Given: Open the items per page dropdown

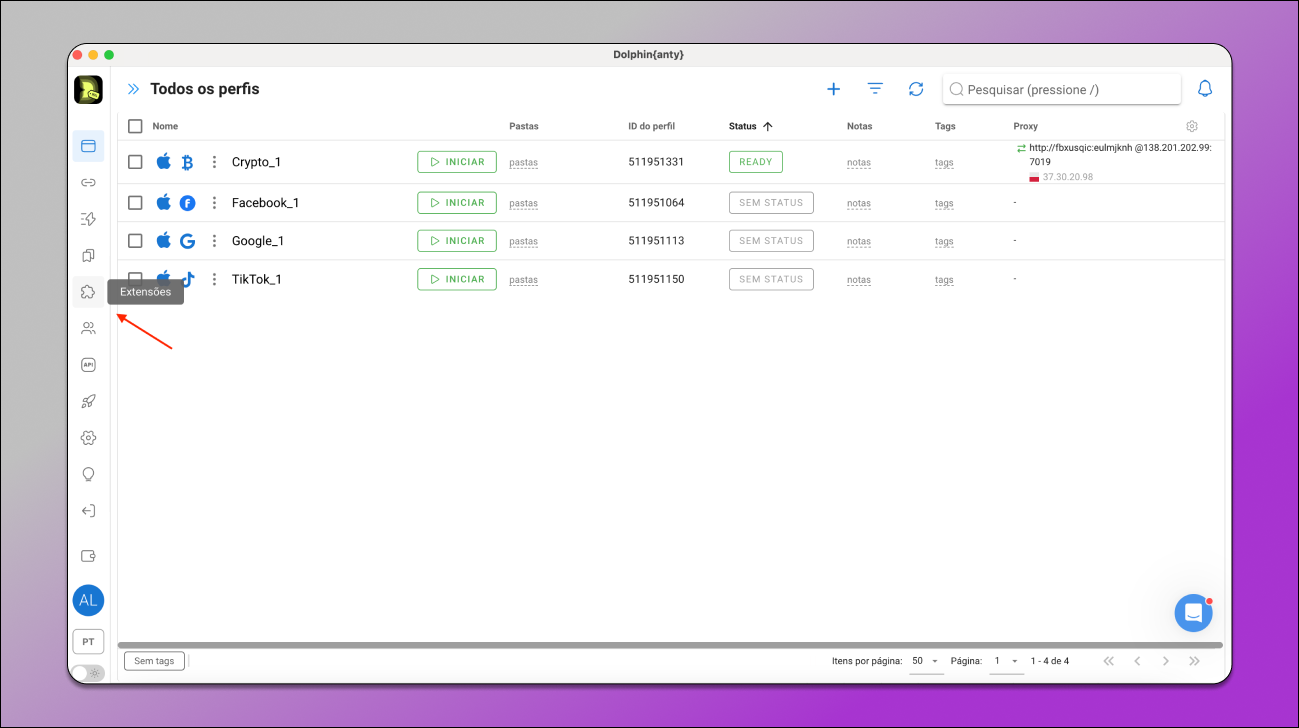Looking at the screenshot, I should pyautogui.click(x=926, y=661).
